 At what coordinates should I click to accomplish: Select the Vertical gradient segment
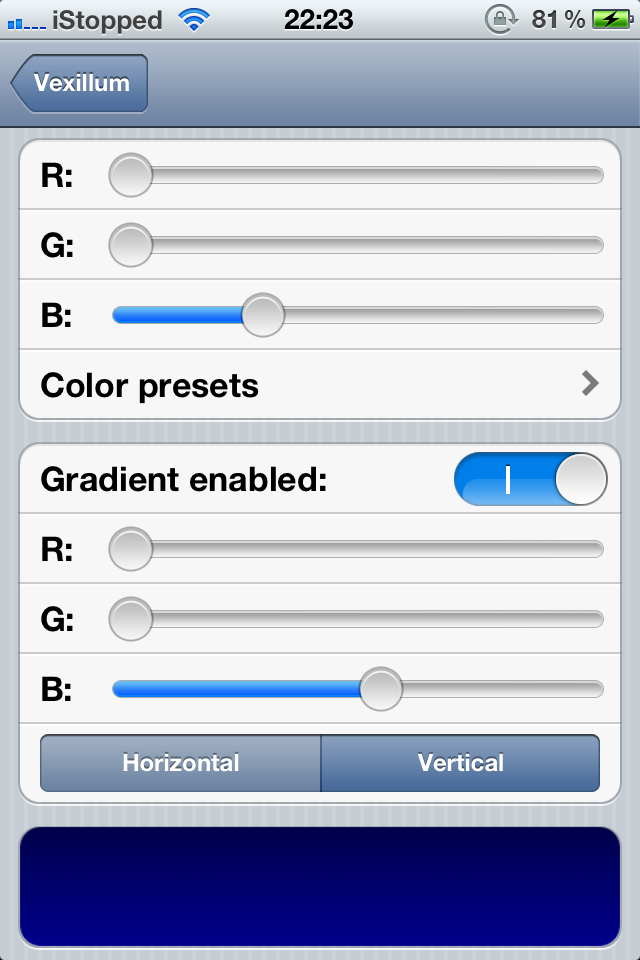(460, 763)
